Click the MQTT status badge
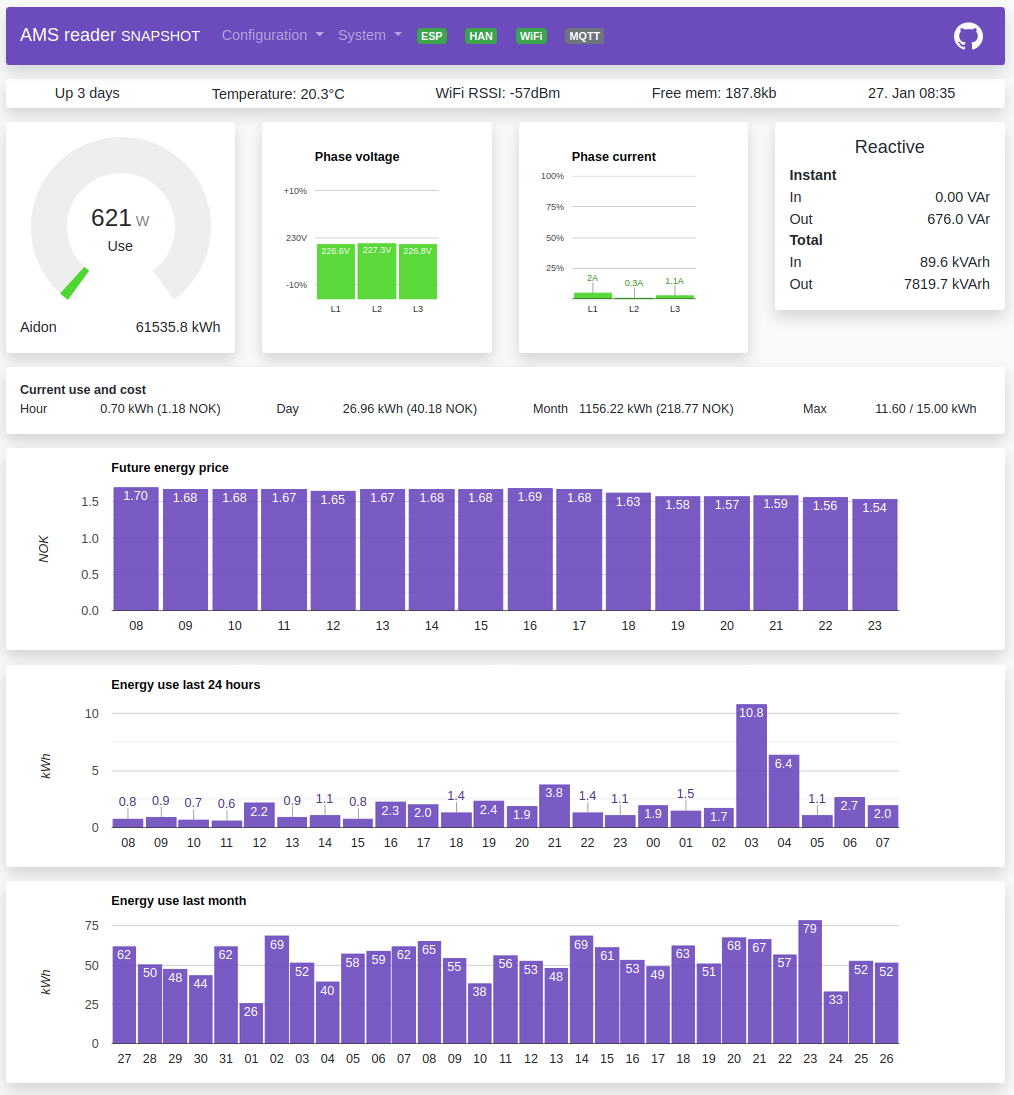1014x1095 pixels. [584, 36]
